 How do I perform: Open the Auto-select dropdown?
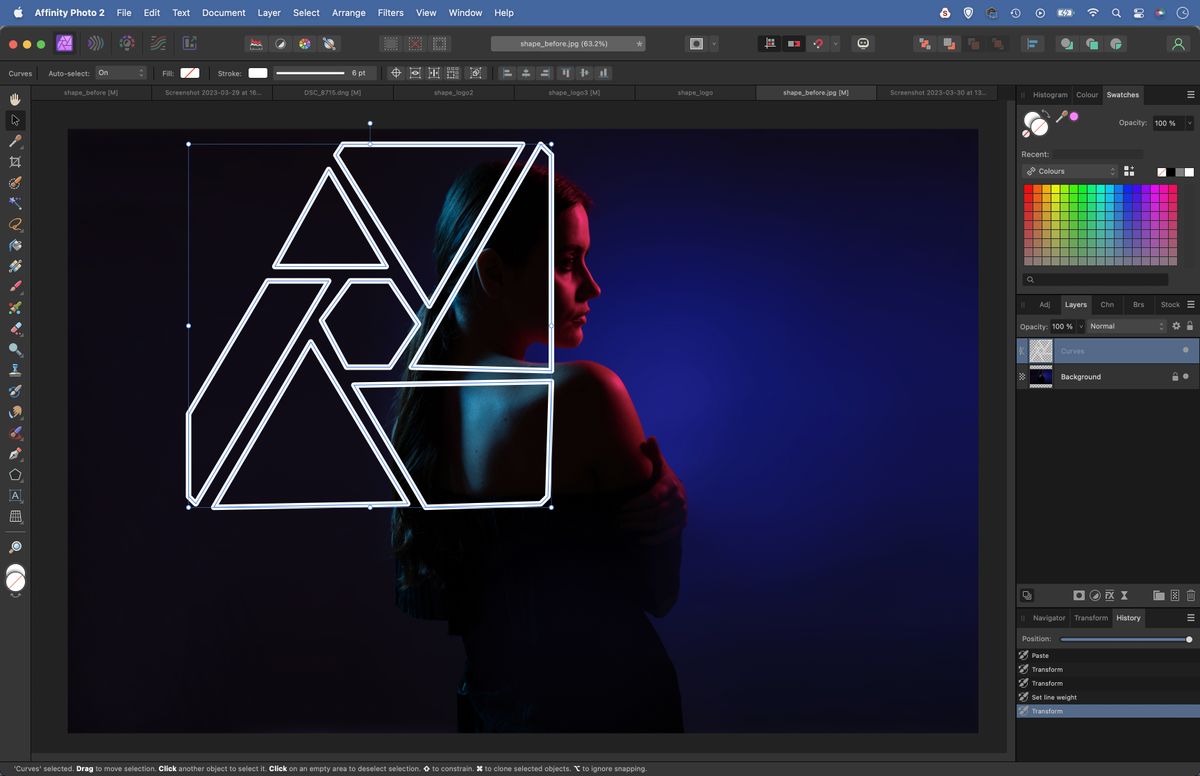click(120, 72)
